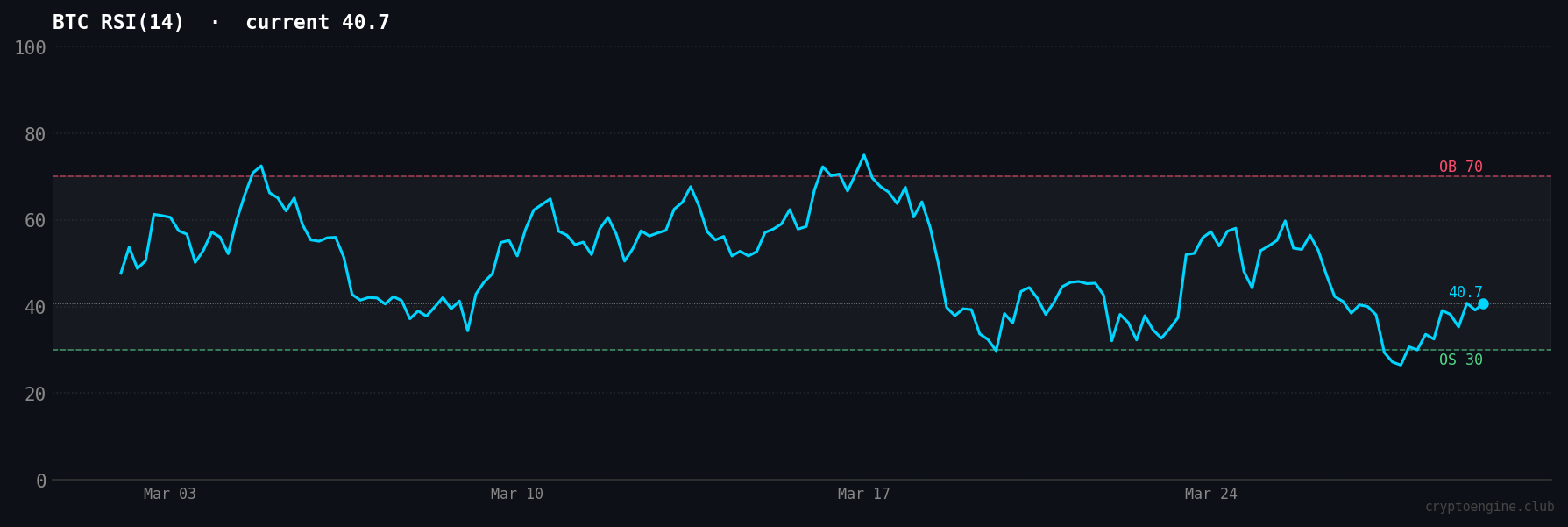Click the 0 label on y-axis

[x=40, y=481]
